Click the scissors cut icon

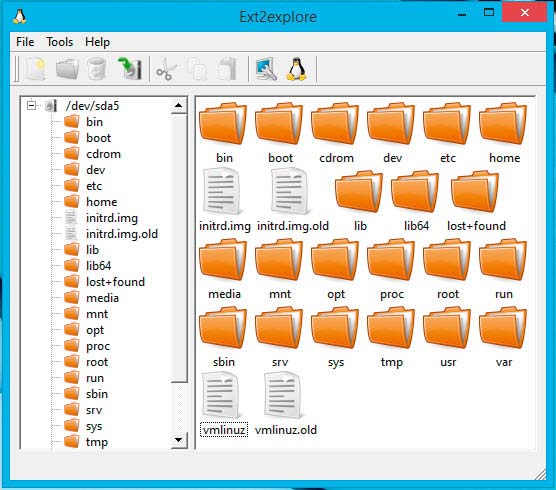(x=166, y=69)
